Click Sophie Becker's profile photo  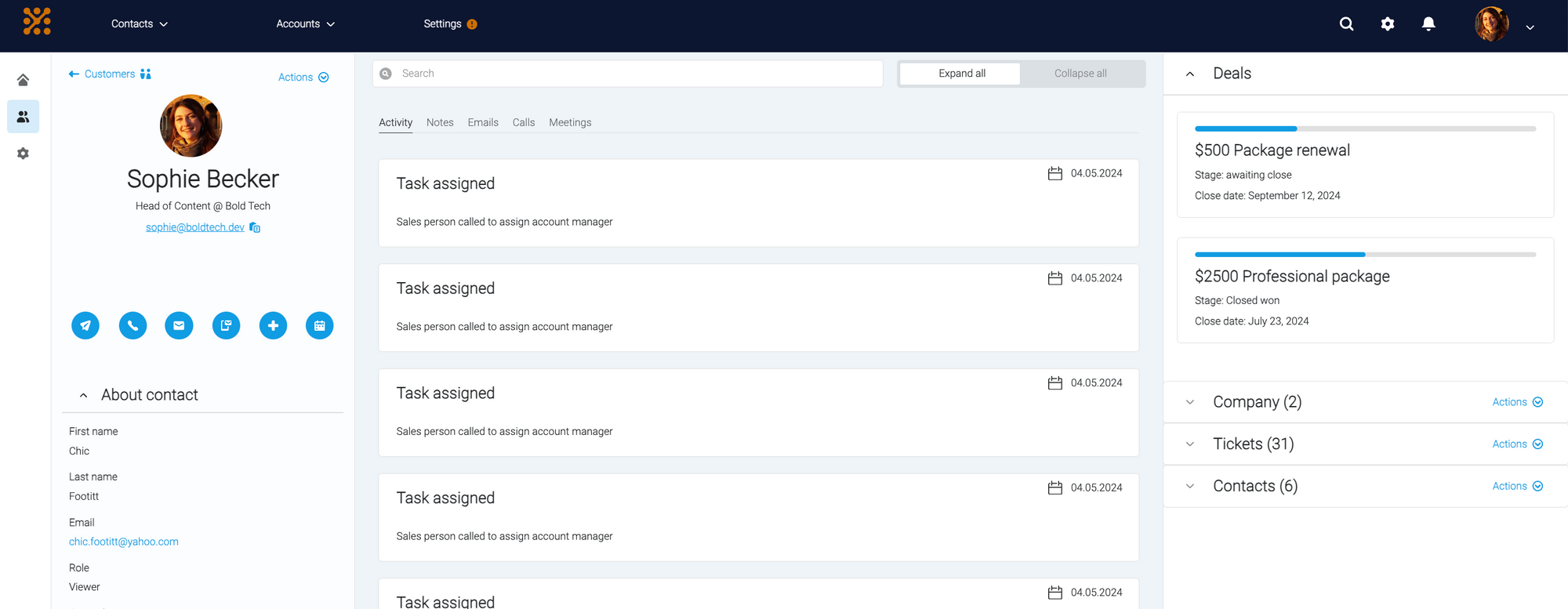pyautogui.click(x=191, y=125)
